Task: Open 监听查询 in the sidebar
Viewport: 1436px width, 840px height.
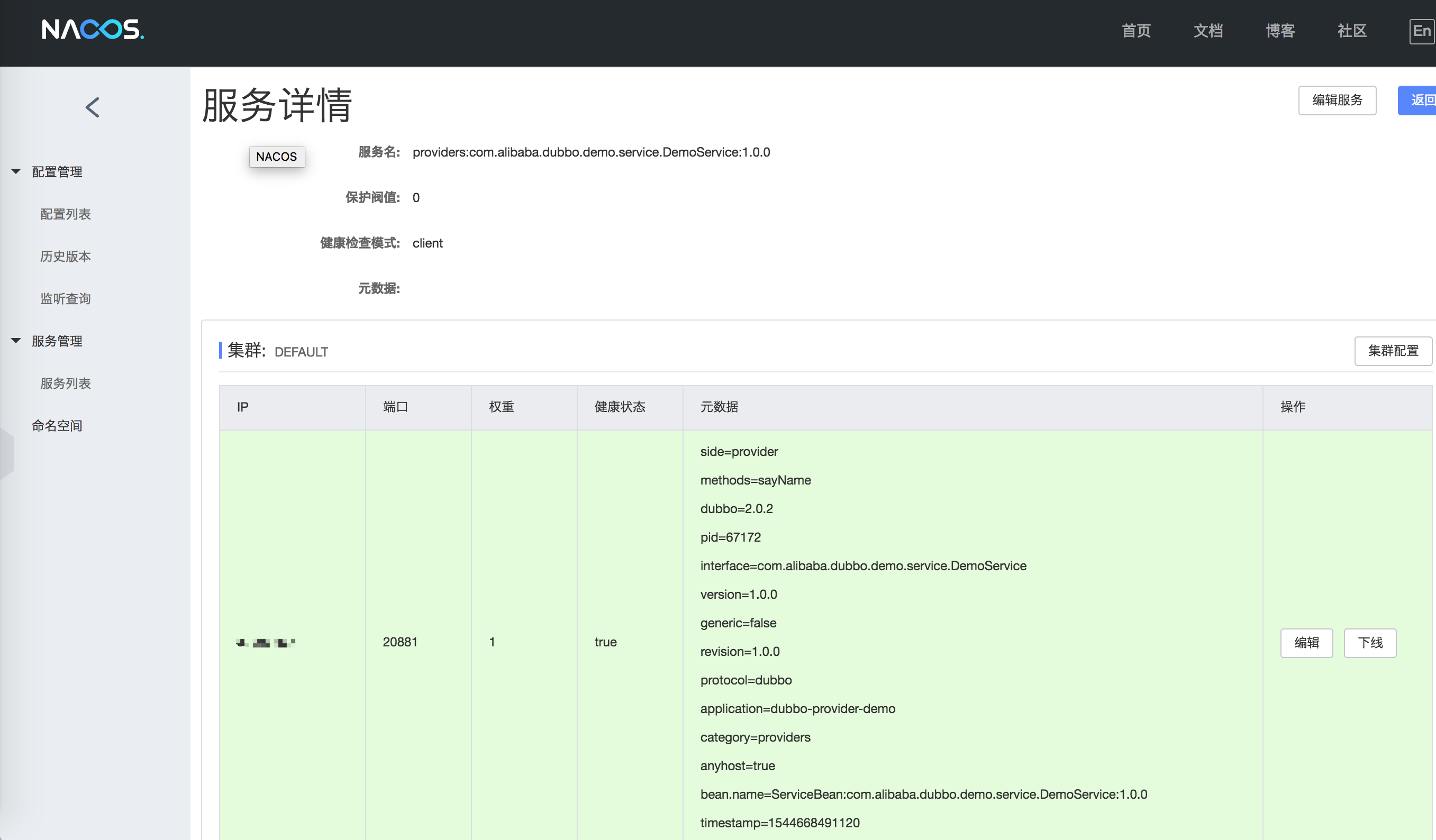Action: pos(65,298)
